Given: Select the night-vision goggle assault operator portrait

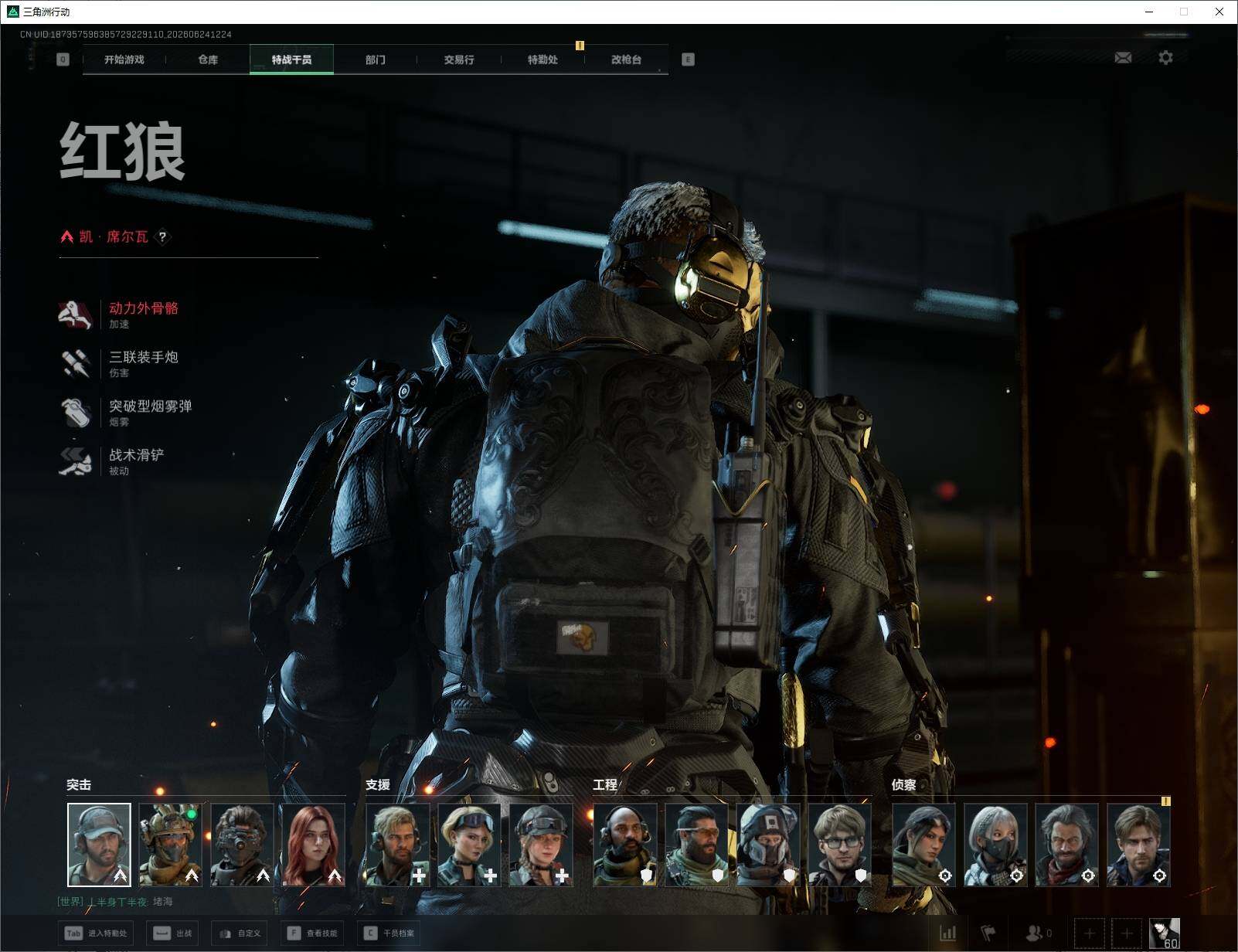Looking at the screenshot, I should tap(242, 845).
